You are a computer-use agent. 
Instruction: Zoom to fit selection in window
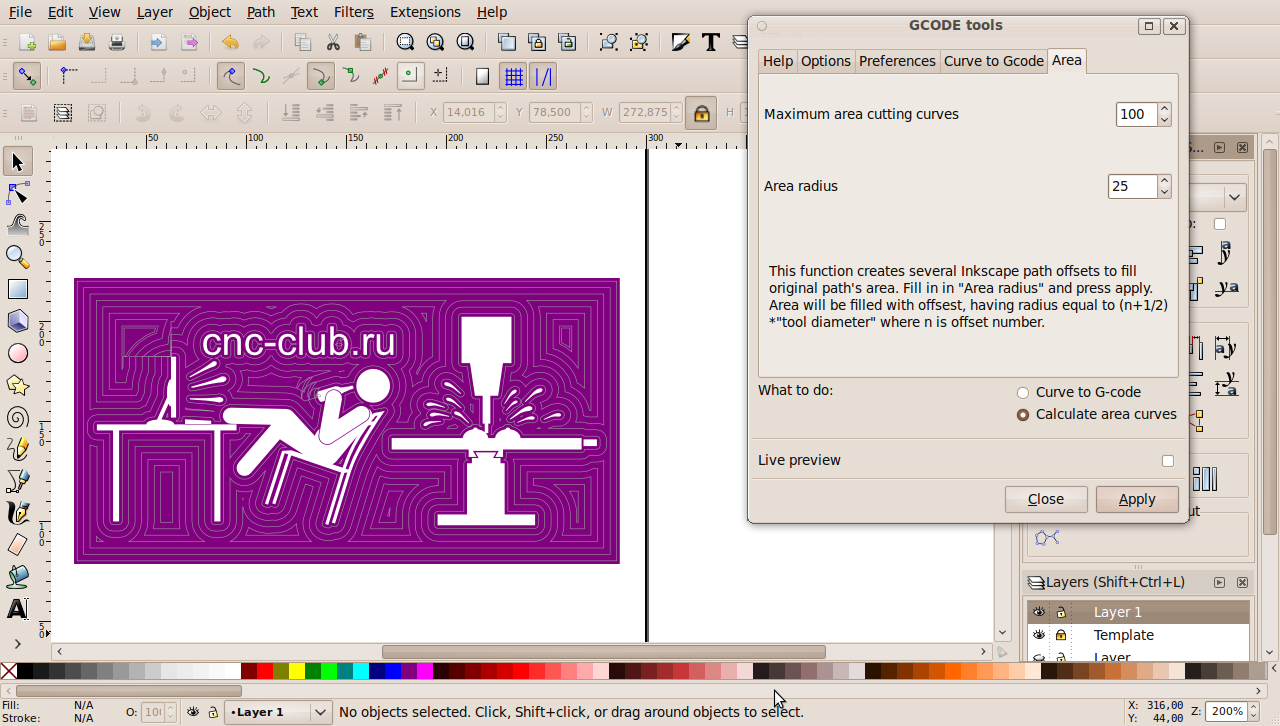pos(405,42)
